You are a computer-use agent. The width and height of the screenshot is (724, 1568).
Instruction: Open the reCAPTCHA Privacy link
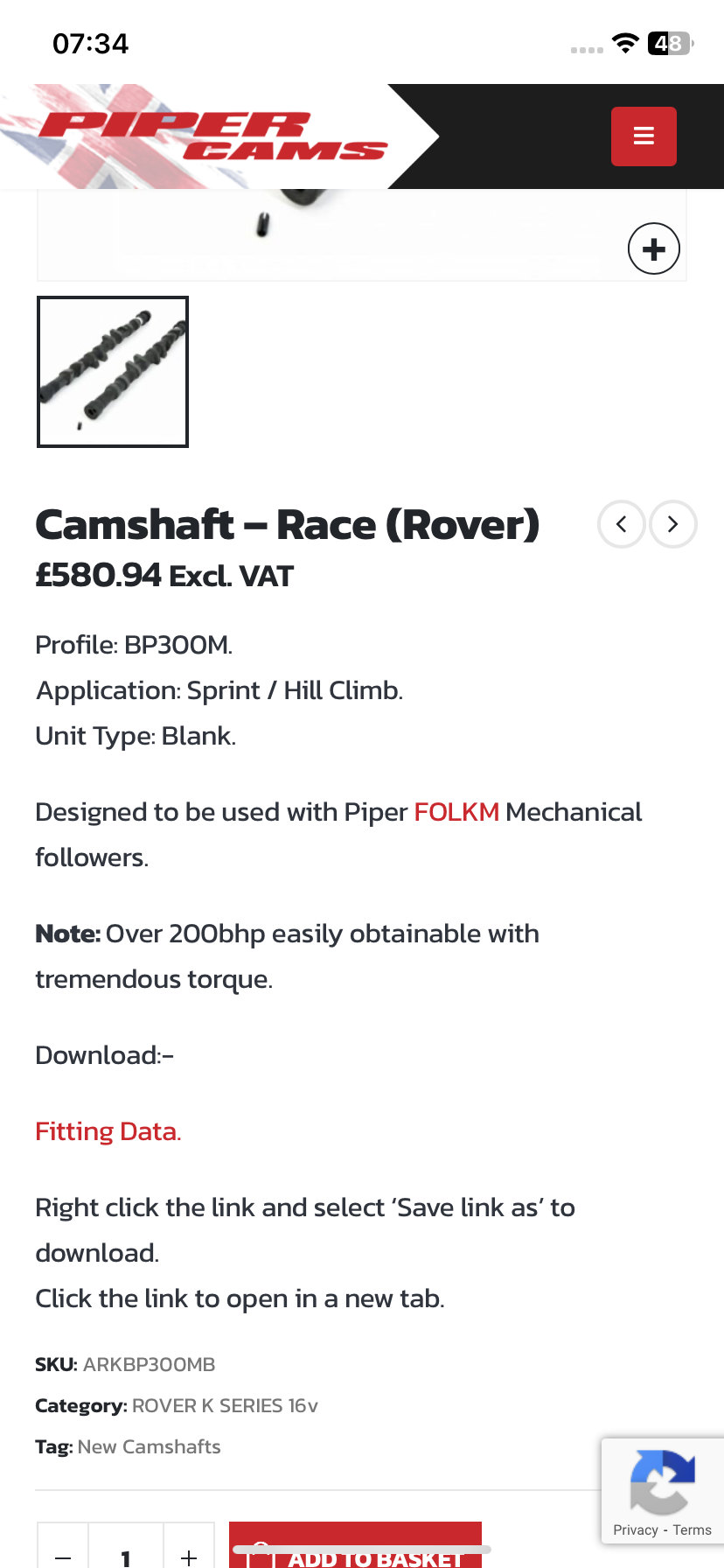click(636, 1529)
